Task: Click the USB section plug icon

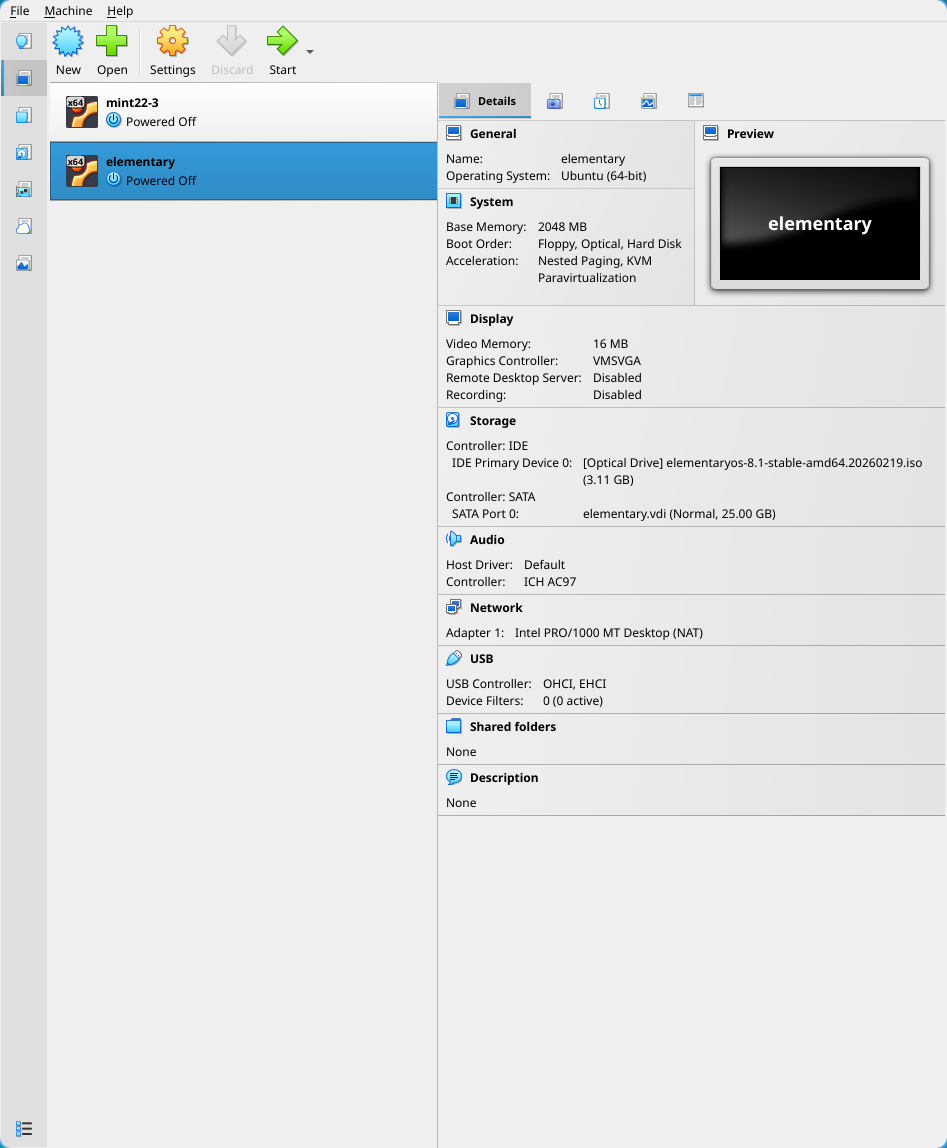Action: click(x=453, y=658)
